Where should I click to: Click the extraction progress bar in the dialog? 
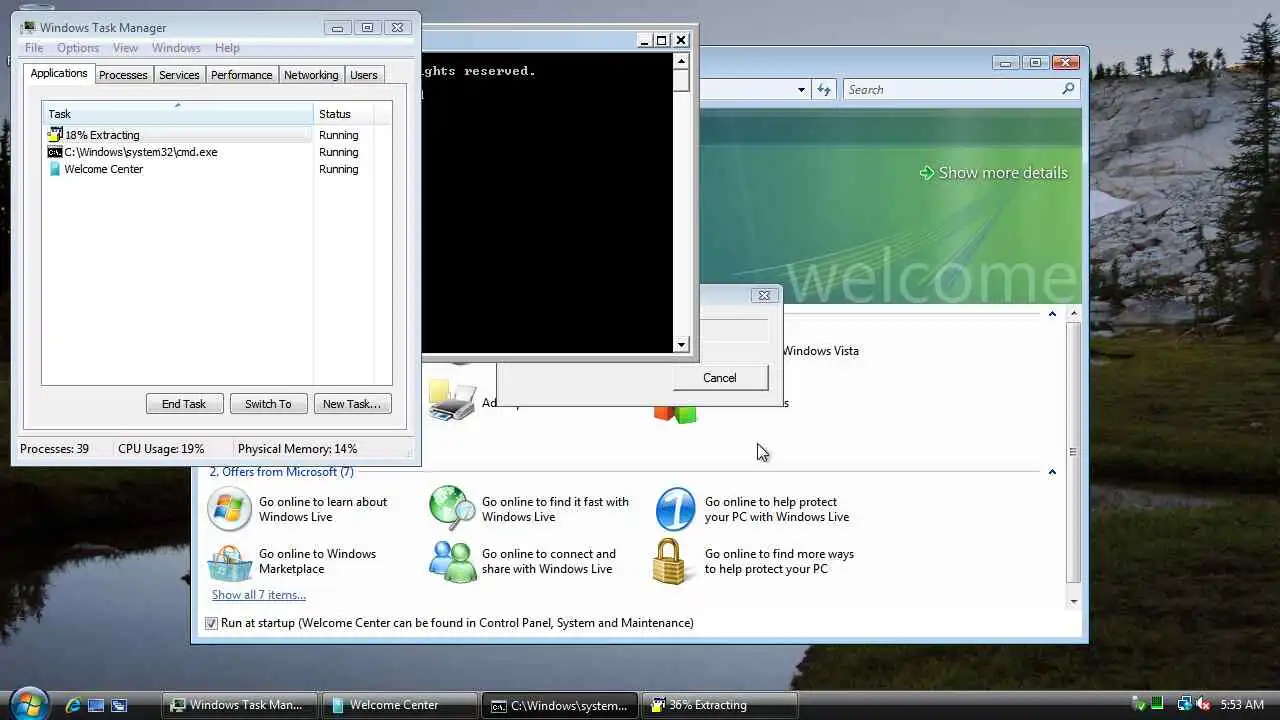click(733, 331)
